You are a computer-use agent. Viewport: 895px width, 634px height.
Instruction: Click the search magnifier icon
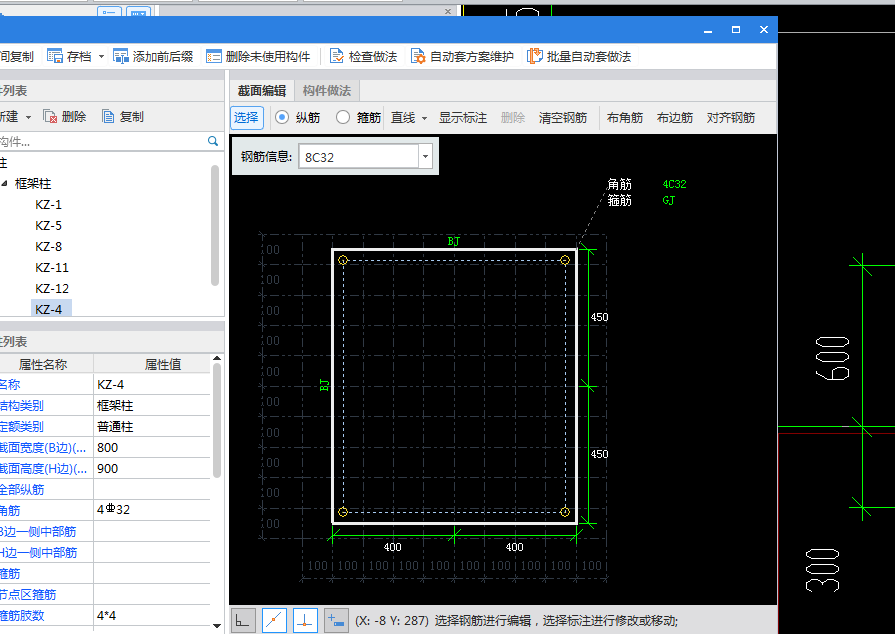click(213, 141)
